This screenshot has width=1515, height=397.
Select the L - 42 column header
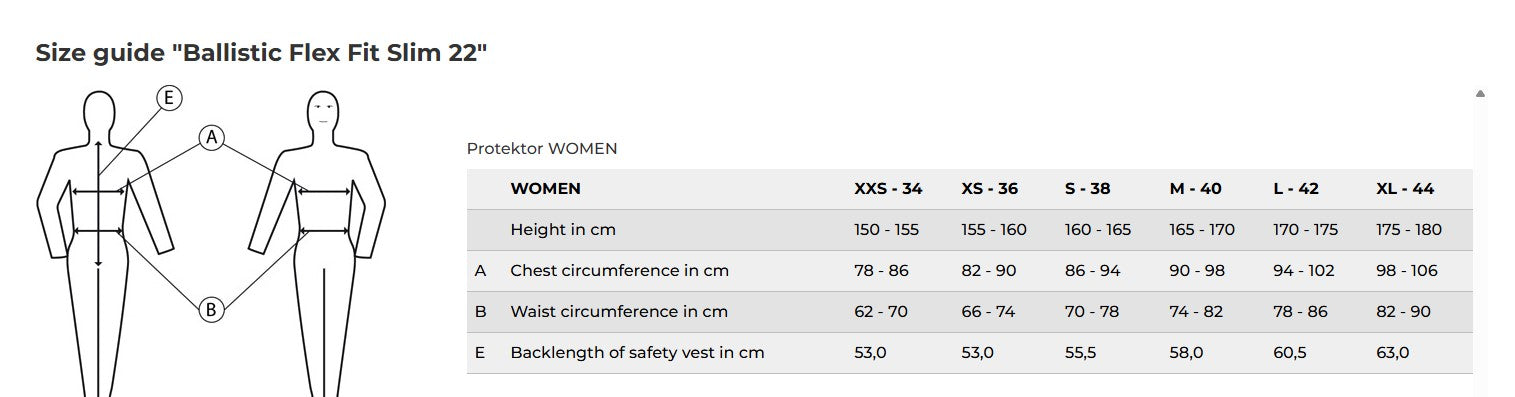point(1296,189)
